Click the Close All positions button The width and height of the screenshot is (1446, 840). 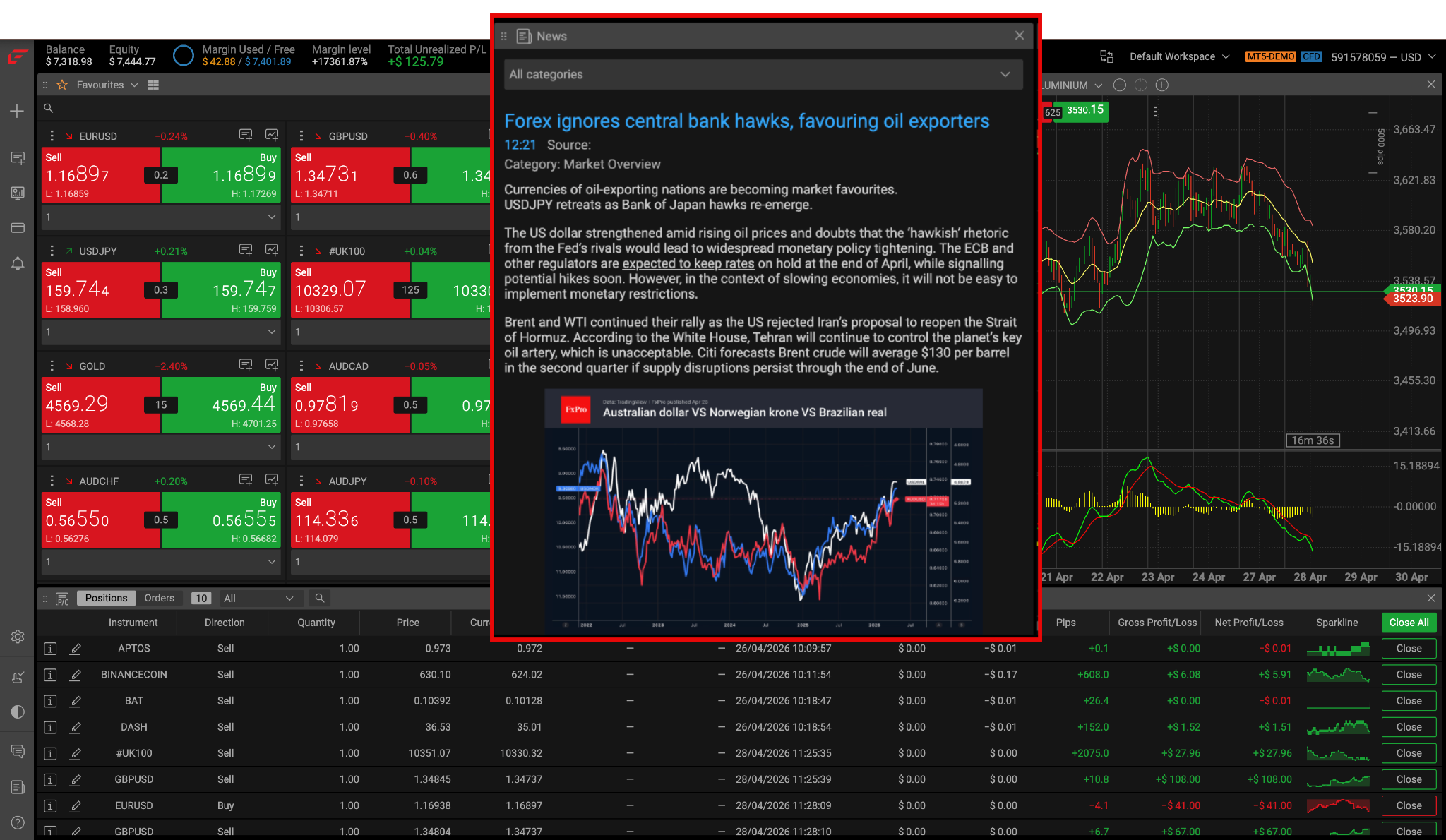coord(1409,623)
